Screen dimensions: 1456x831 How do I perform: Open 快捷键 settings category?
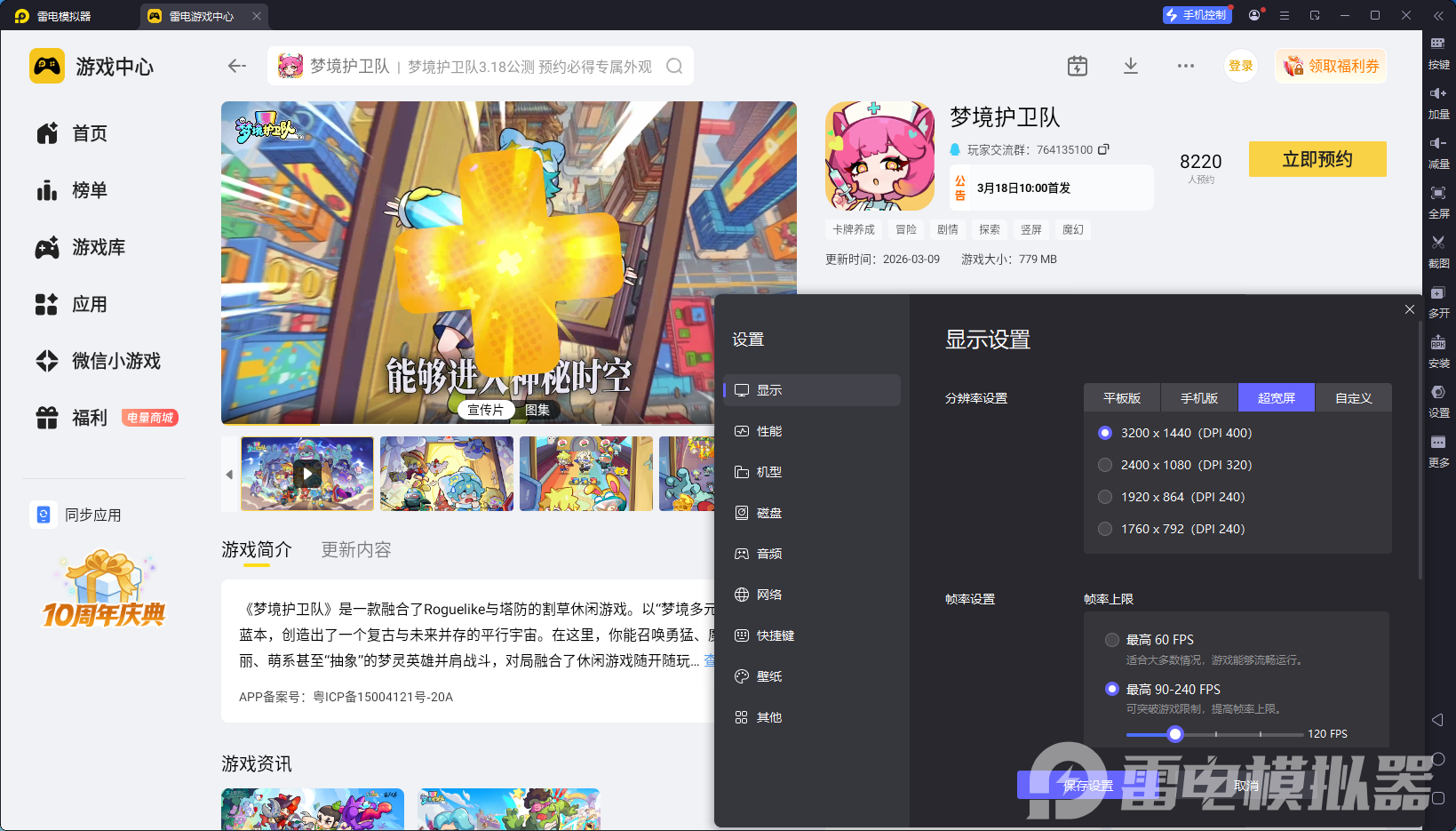(812, 635)
